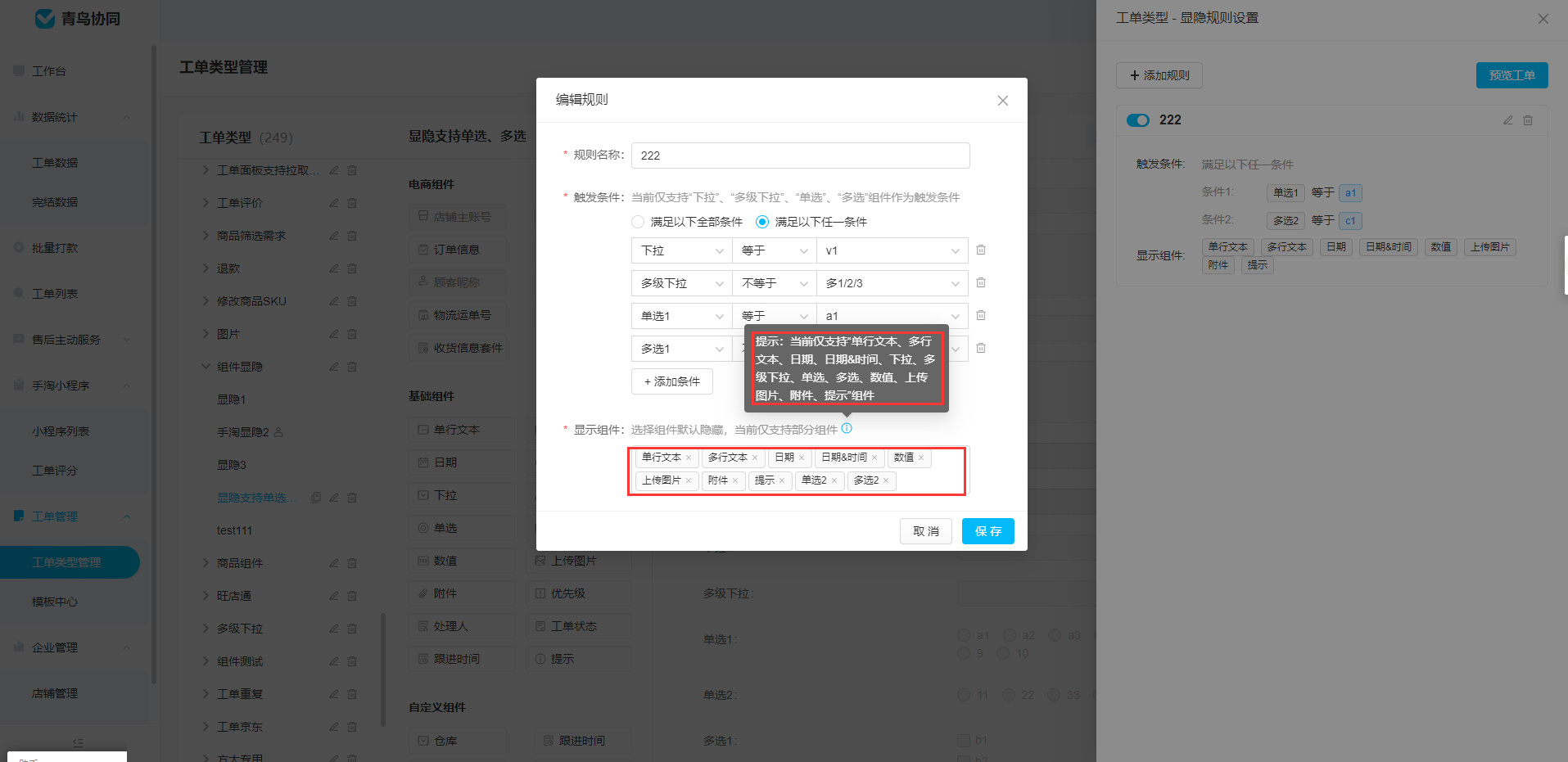Remove the 附件 tag
This screenshot has width=1568, height=762.
tap(735, 480)
